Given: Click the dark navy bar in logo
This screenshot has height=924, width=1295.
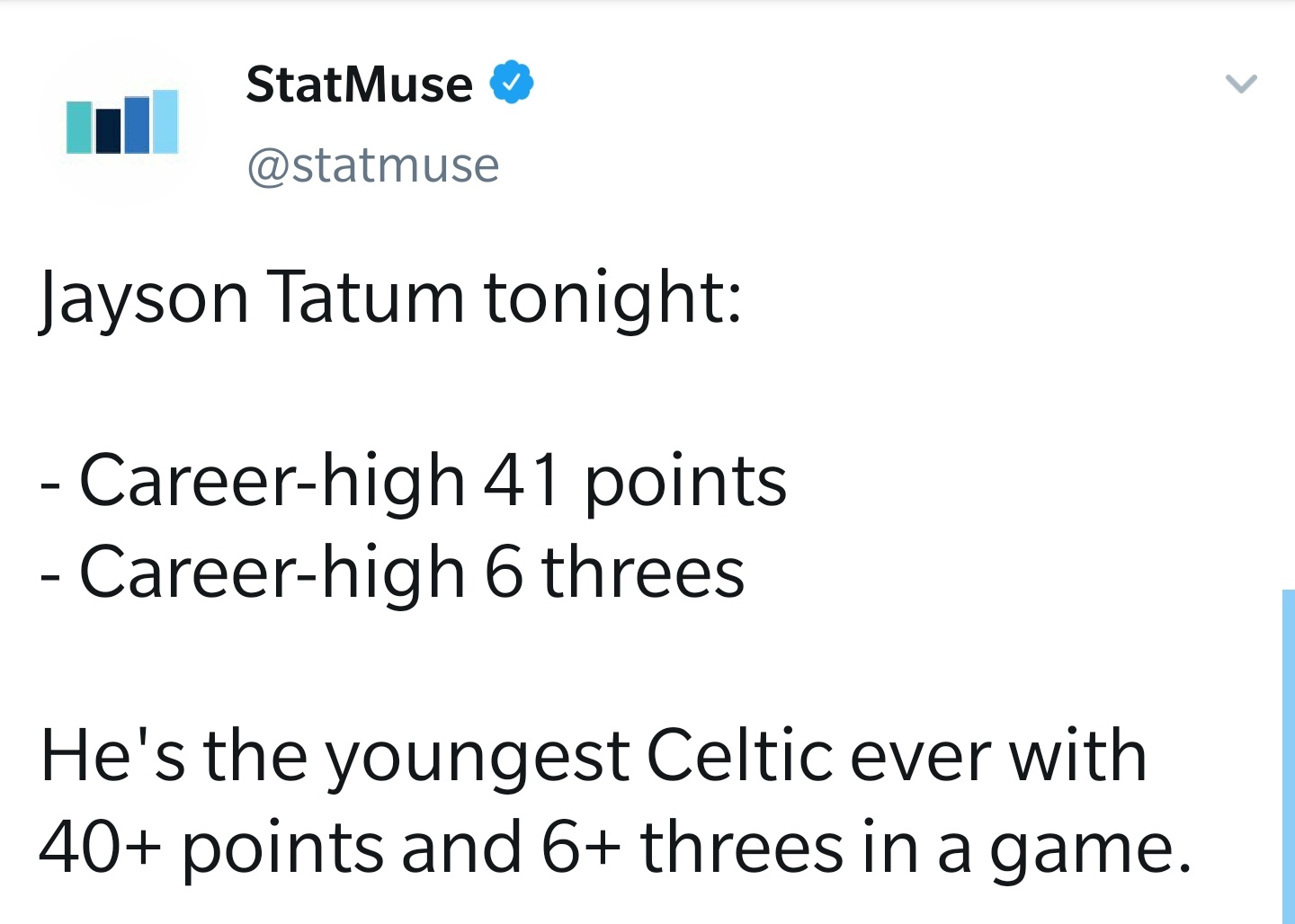Looking at the screenshot, I should 108,131.
